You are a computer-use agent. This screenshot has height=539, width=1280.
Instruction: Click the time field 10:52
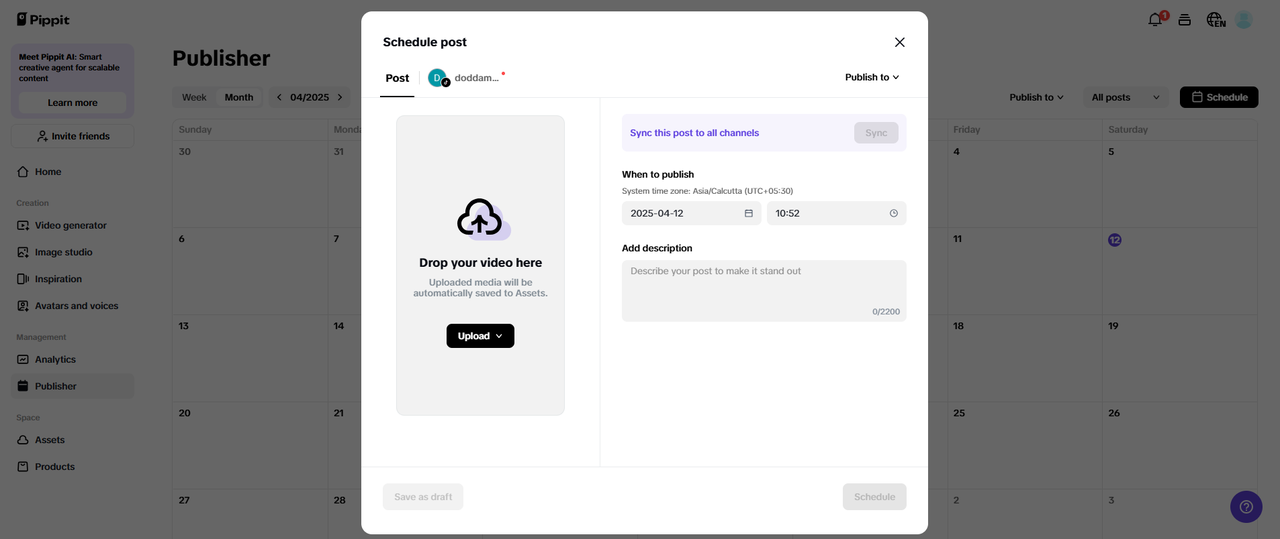pyautogui.click(x=836, y=213)
